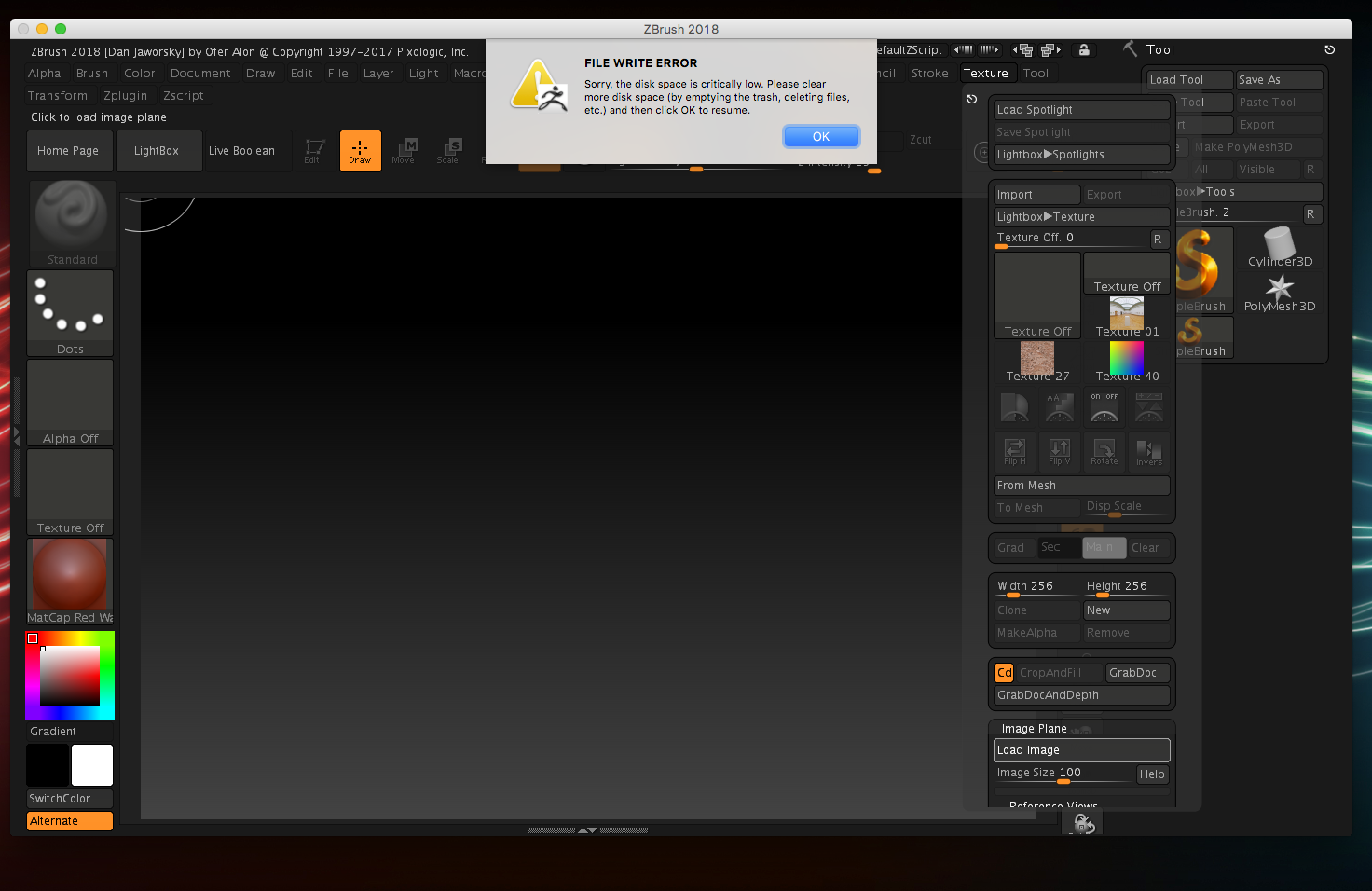This screenshot has height=891, width=1372.
Task: Select Texture 40 rainbow thumbnail
Action: (1127, 363)
